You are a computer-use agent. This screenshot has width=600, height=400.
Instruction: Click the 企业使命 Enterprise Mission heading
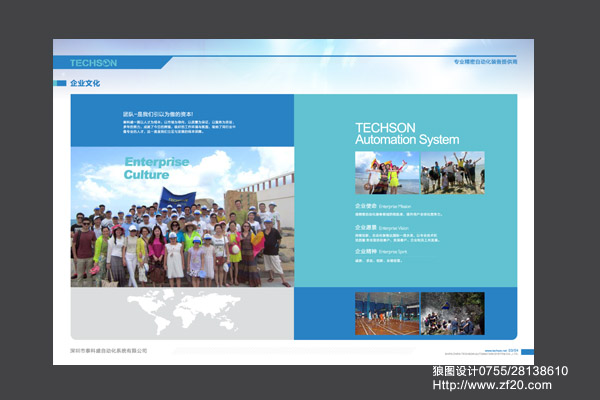pyautogui.click(x=383, y=206)
